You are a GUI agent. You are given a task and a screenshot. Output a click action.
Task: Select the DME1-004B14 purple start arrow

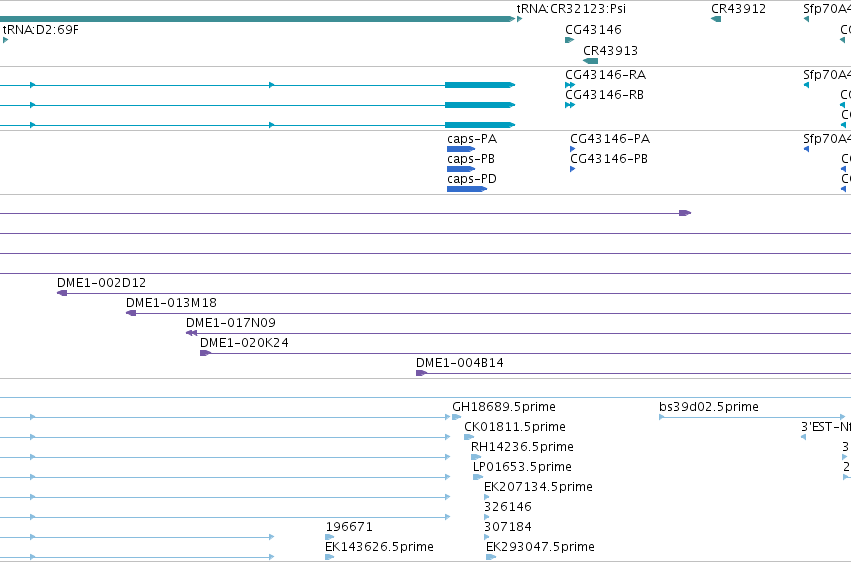(421, 373)
